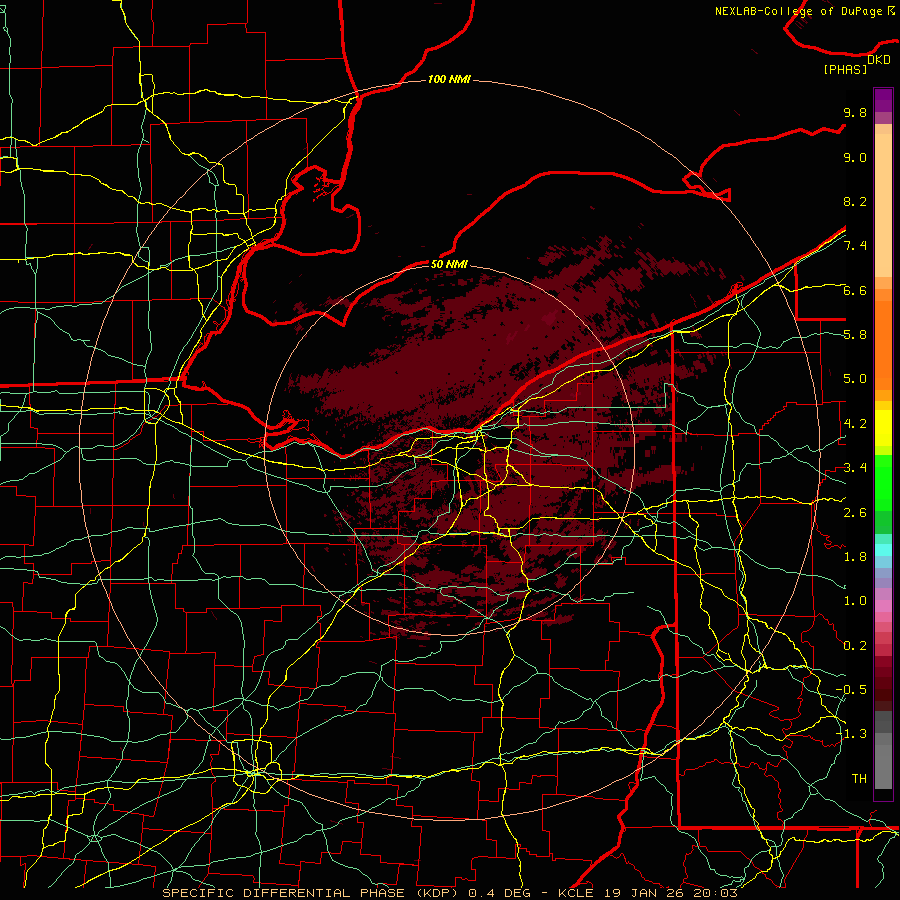Click the 5.8 legend value

pos(855,335)
